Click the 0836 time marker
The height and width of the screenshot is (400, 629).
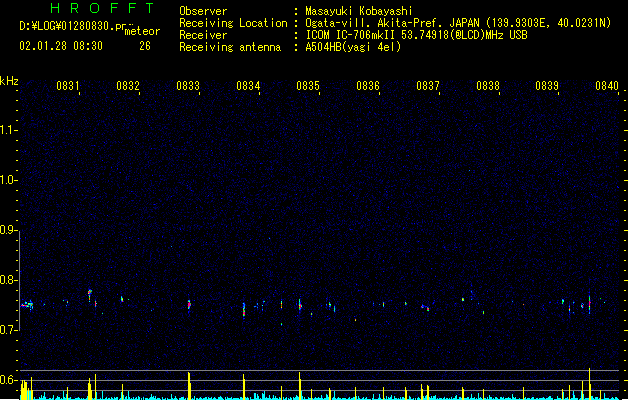click(x=368, y=85)
